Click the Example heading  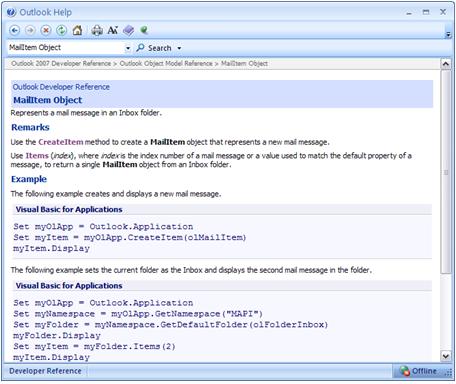(29, 179)
